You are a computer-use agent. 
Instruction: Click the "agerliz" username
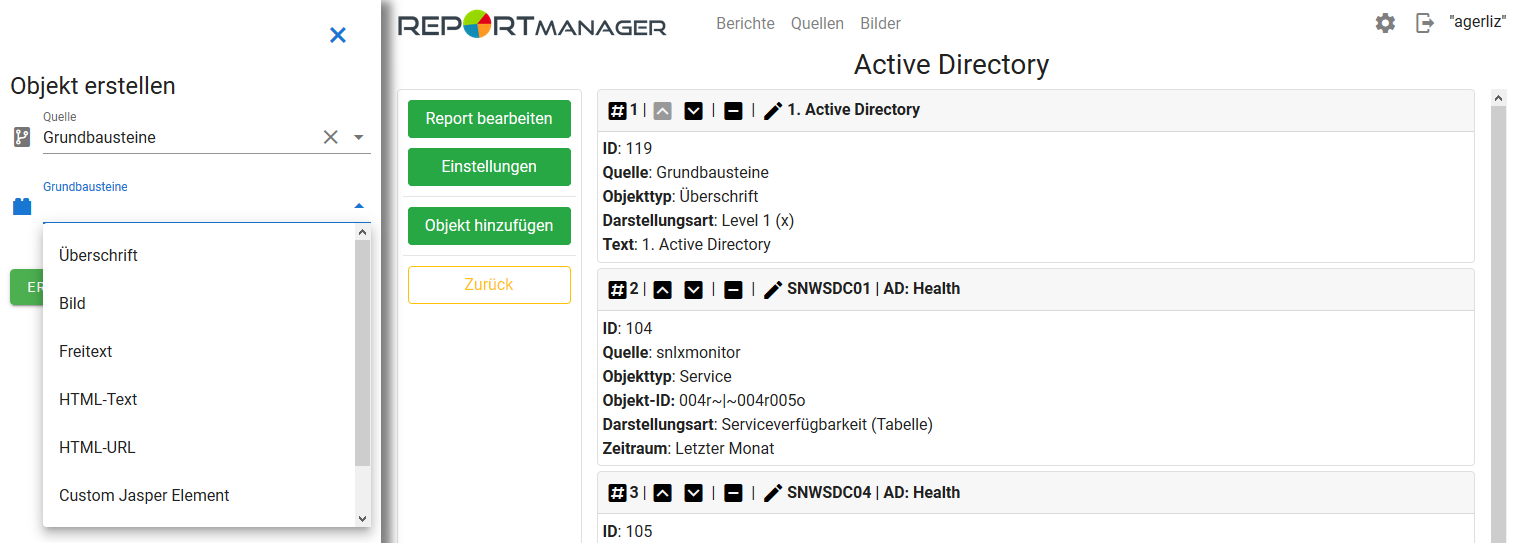click(x=1477, y=21)
